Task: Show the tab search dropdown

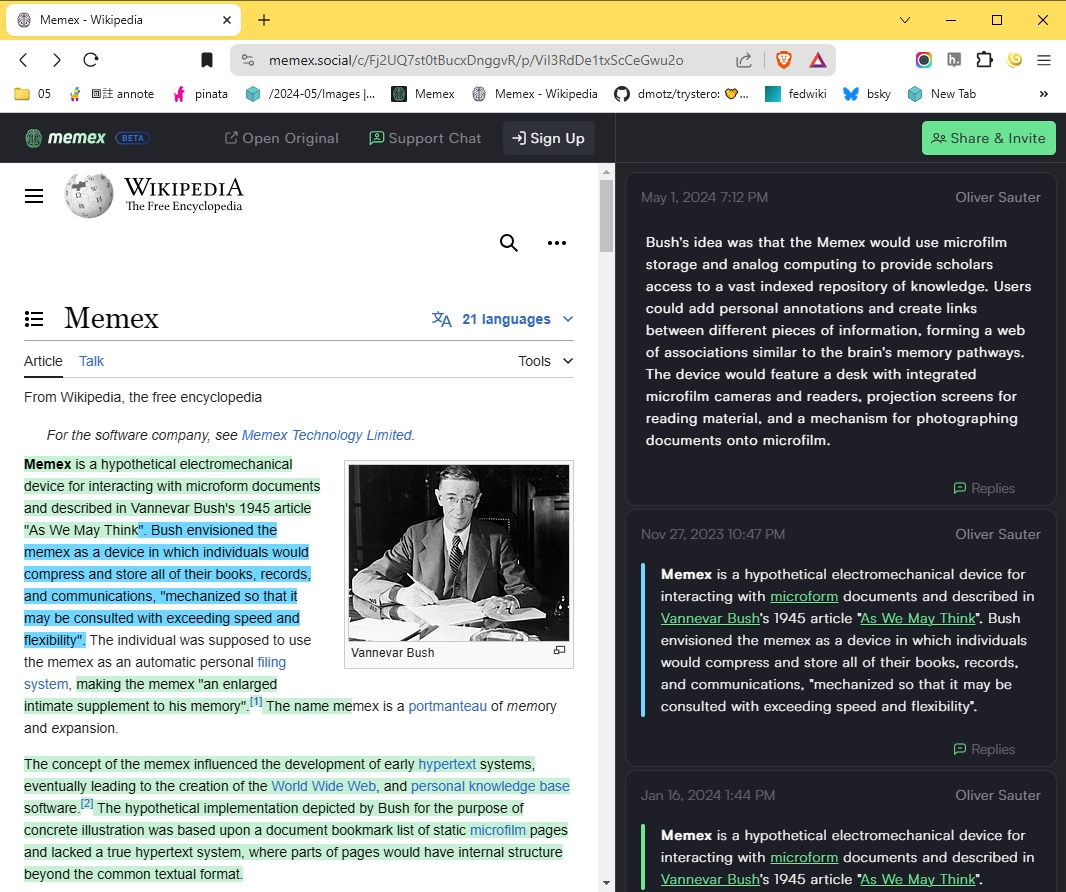Action: [x=905, y=20]
